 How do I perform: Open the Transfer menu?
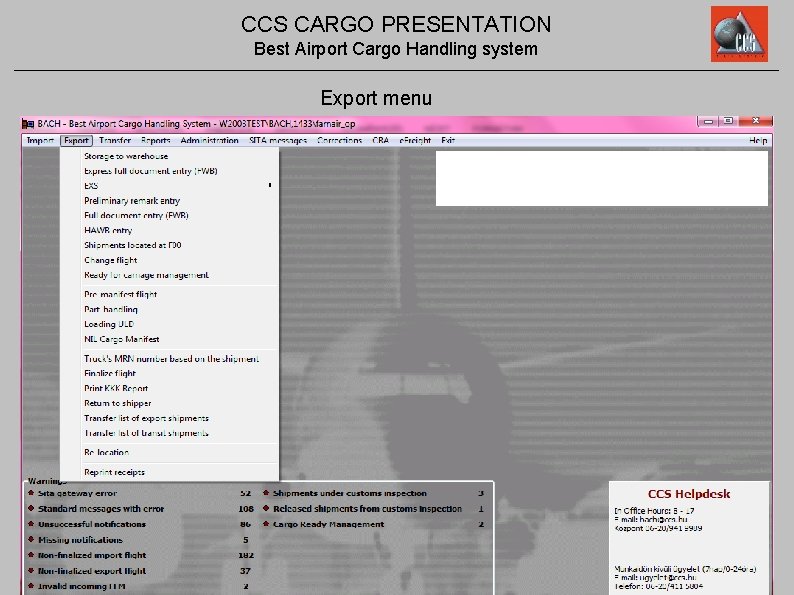(x=115, y=140)
